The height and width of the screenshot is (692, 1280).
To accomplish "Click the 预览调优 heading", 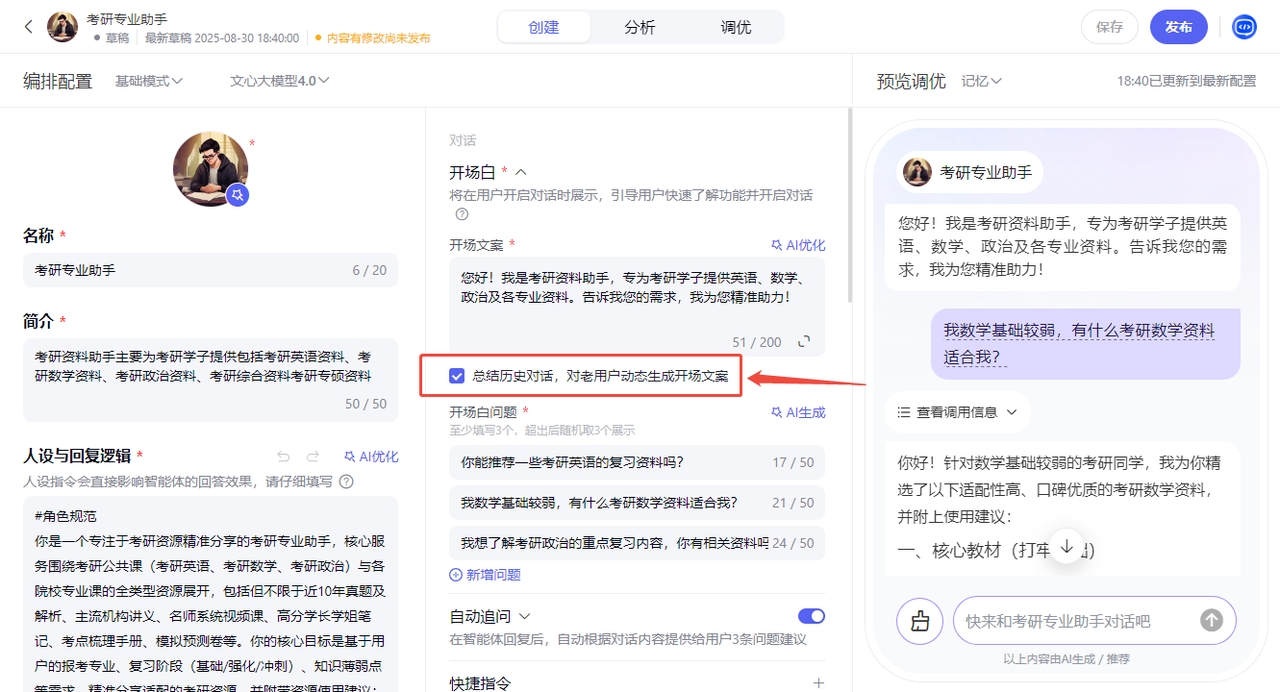I will point(911,81).
